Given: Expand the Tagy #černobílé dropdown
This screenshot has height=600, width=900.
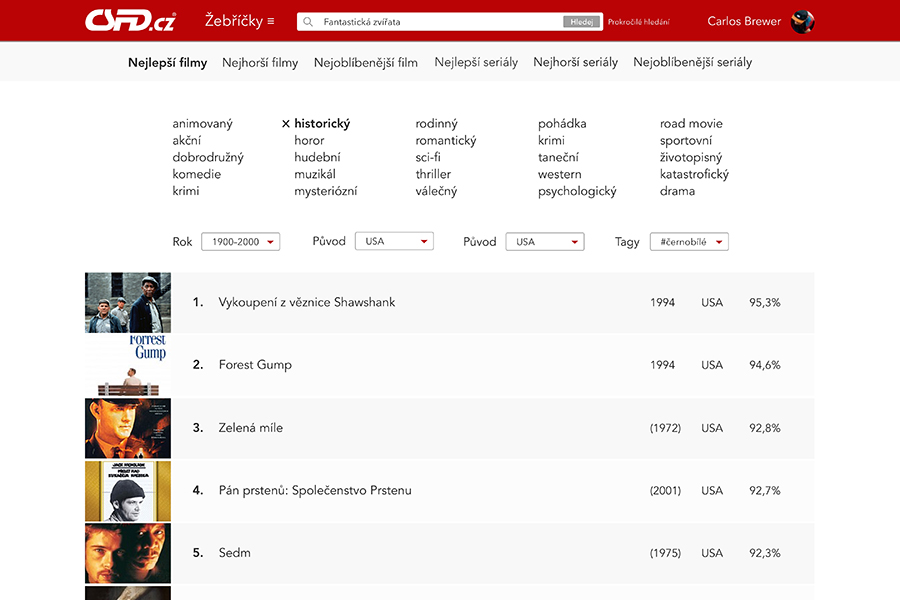Looking at the screenshot, I should (x=688, y=242).
